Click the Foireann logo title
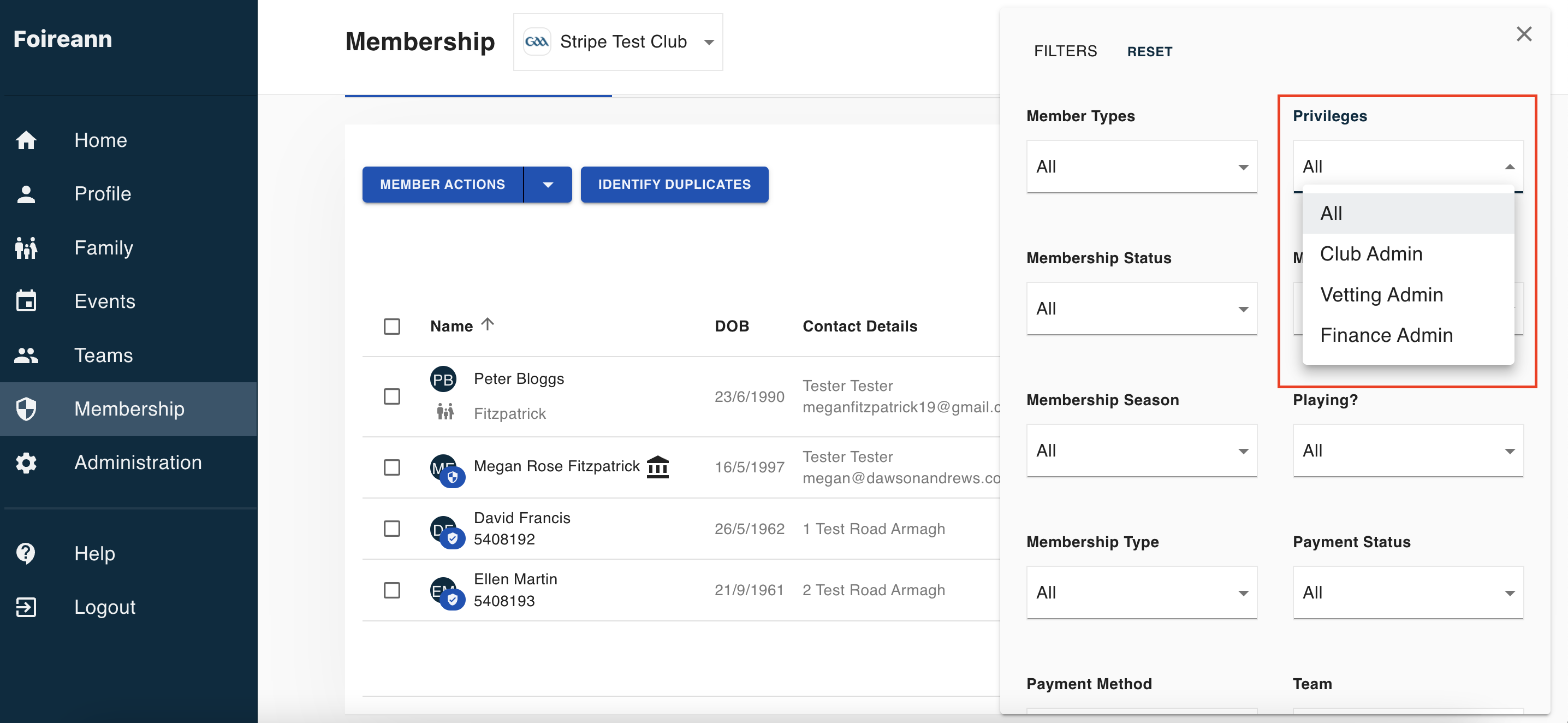Screen dimensions: 1568x723 click(63, 39)
